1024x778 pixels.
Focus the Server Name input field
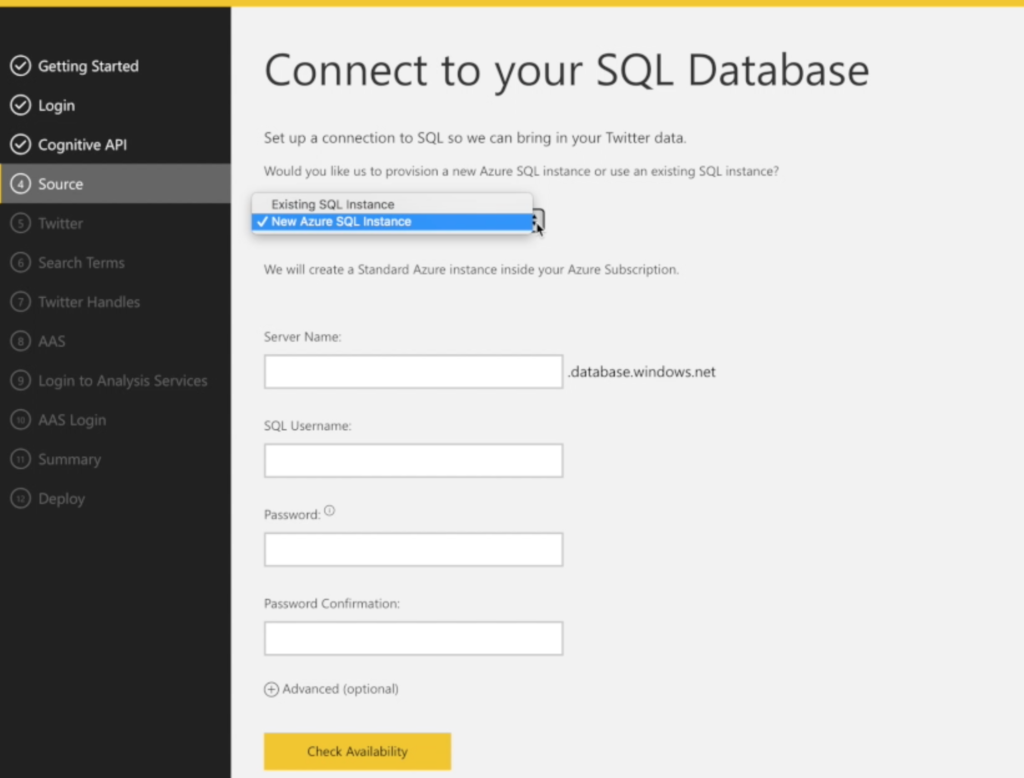pos(413,372)
